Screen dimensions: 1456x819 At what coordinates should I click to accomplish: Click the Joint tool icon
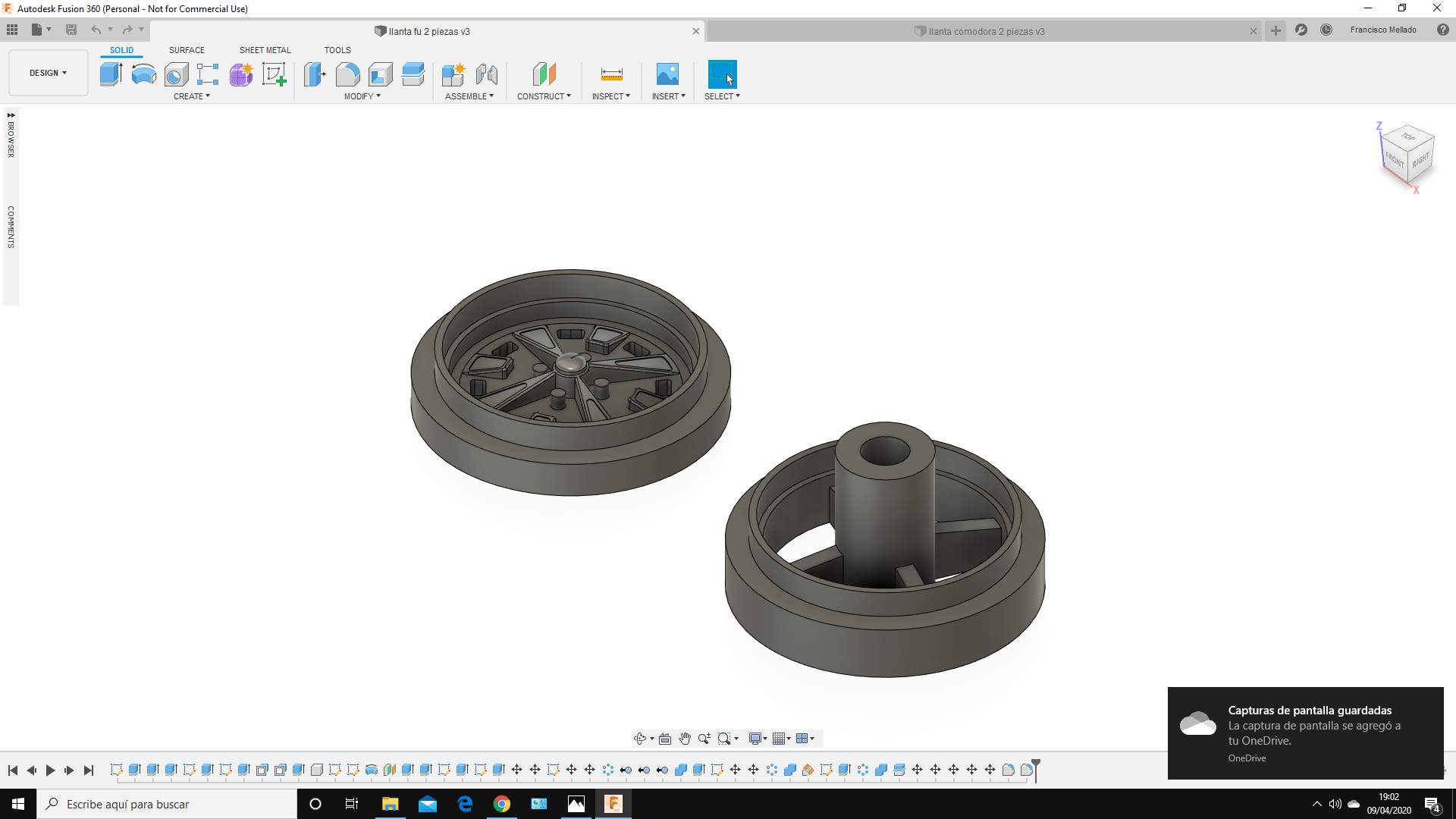click(486, 74)
